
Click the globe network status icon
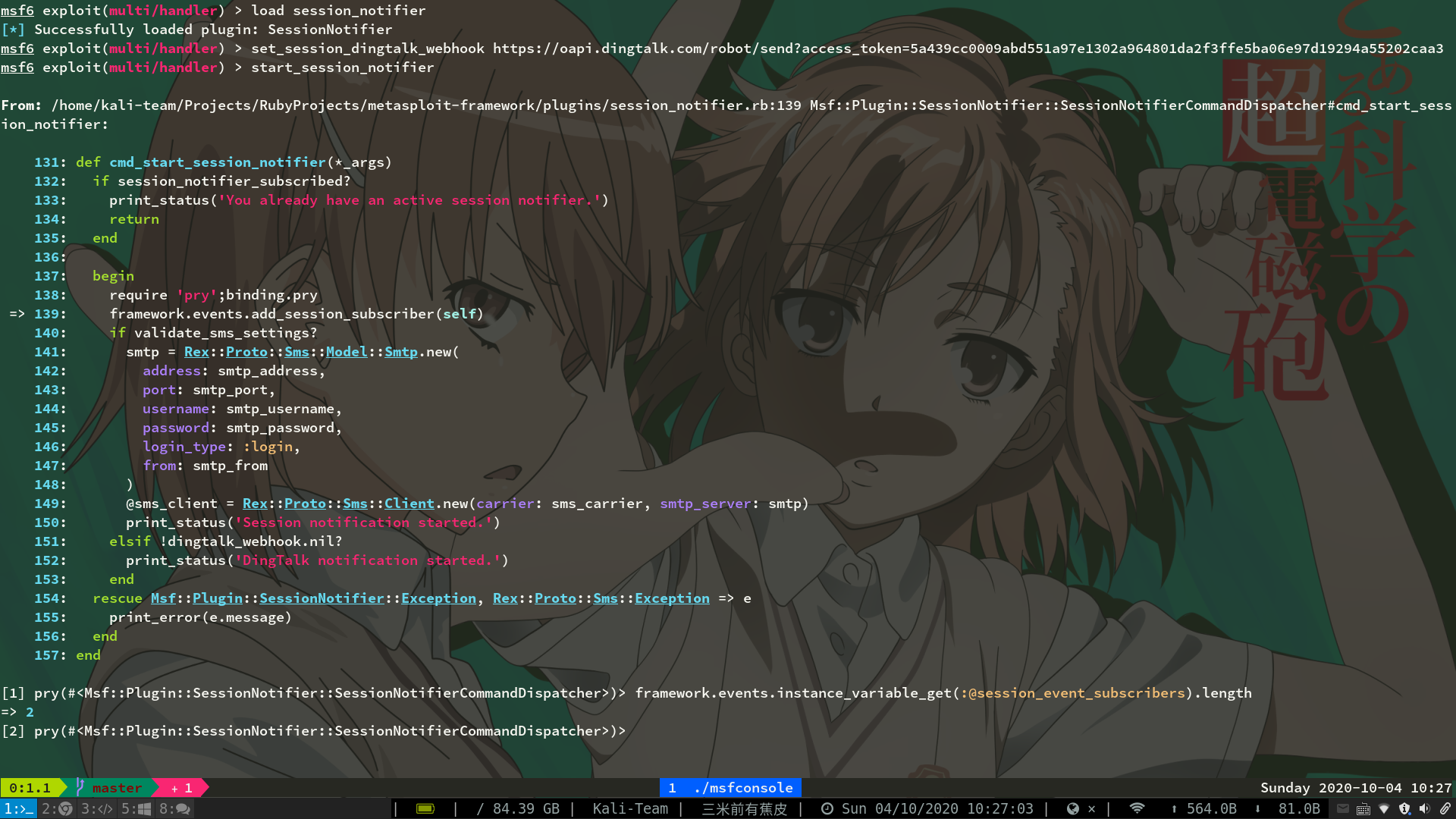click(x=1072, y=809)
